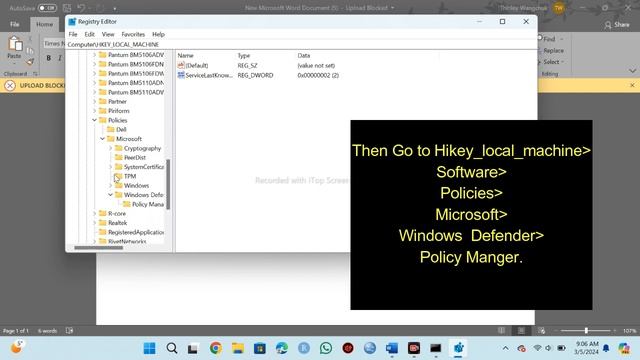
Task: Open Word's File tab
Action: tap(15, 24)
